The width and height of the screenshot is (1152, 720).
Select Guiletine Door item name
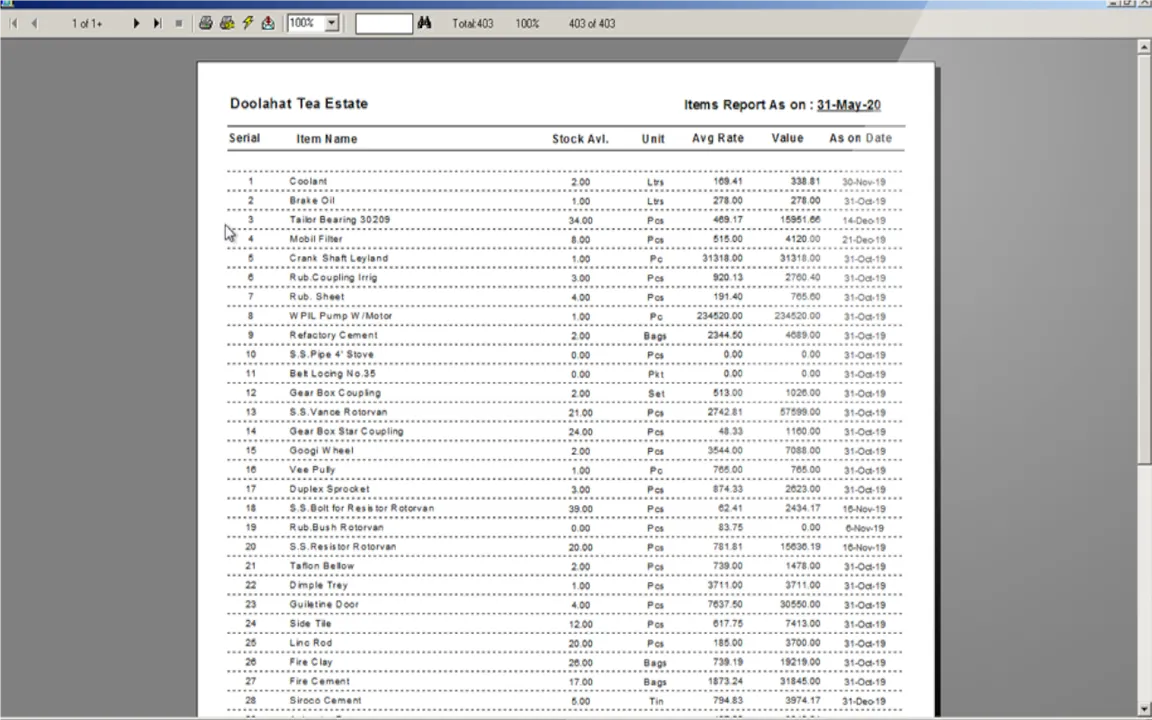click(324, 604)
